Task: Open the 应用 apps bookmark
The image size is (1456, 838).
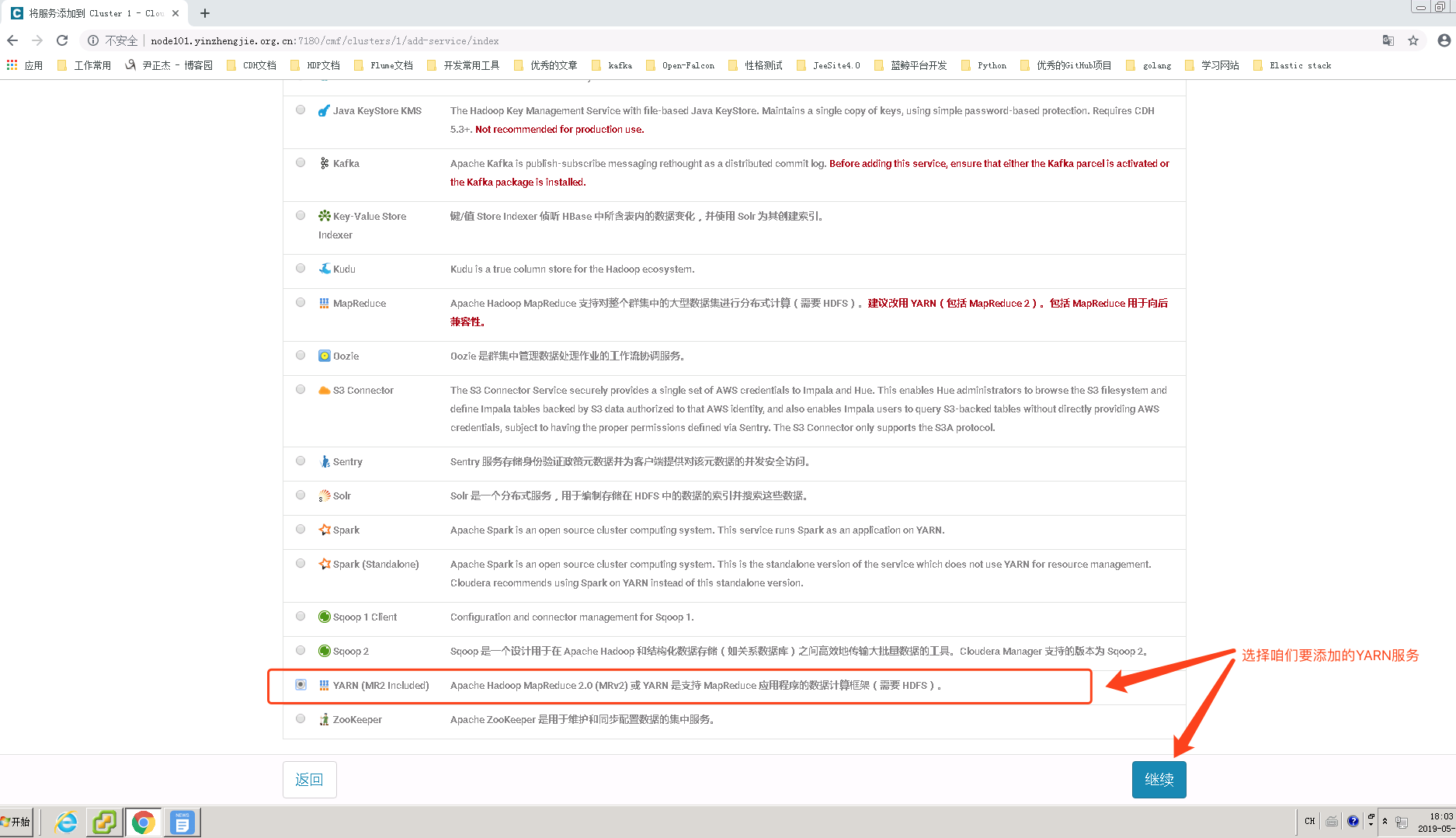Action: point(25,65)
